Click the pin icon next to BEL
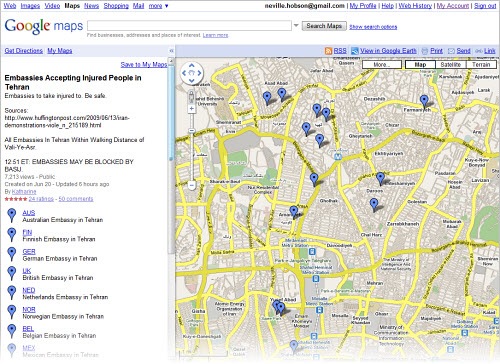This screenshot has height=364, width=500. coord(12,331)
